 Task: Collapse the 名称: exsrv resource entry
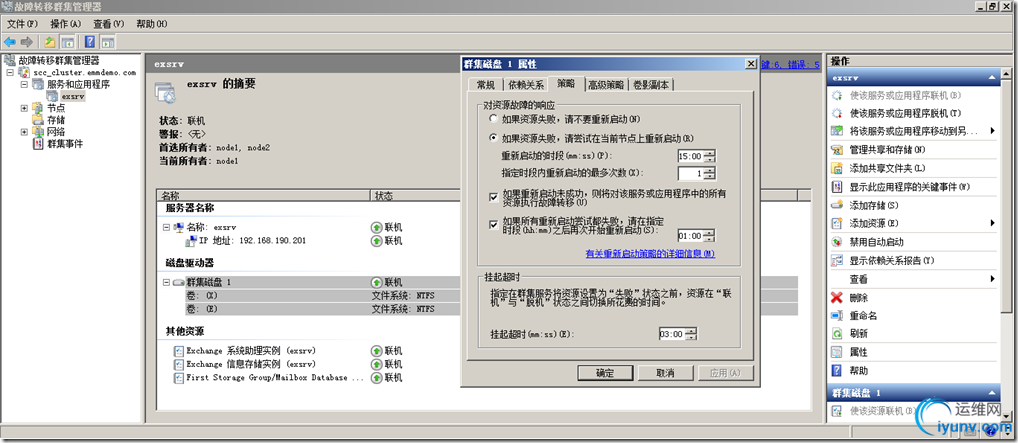(167, 227)
